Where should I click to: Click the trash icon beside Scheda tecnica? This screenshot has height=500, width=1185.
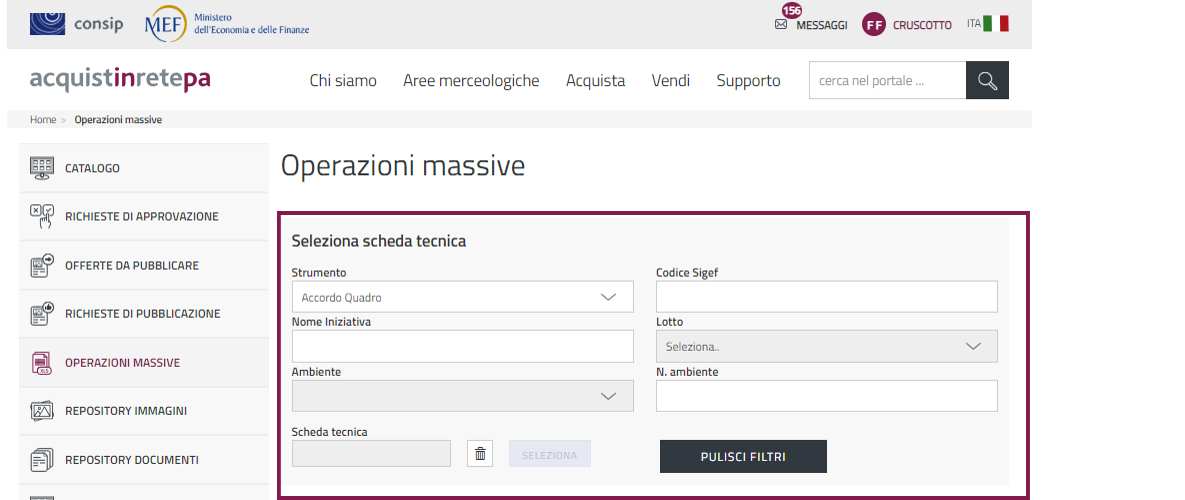click(480, 454)
